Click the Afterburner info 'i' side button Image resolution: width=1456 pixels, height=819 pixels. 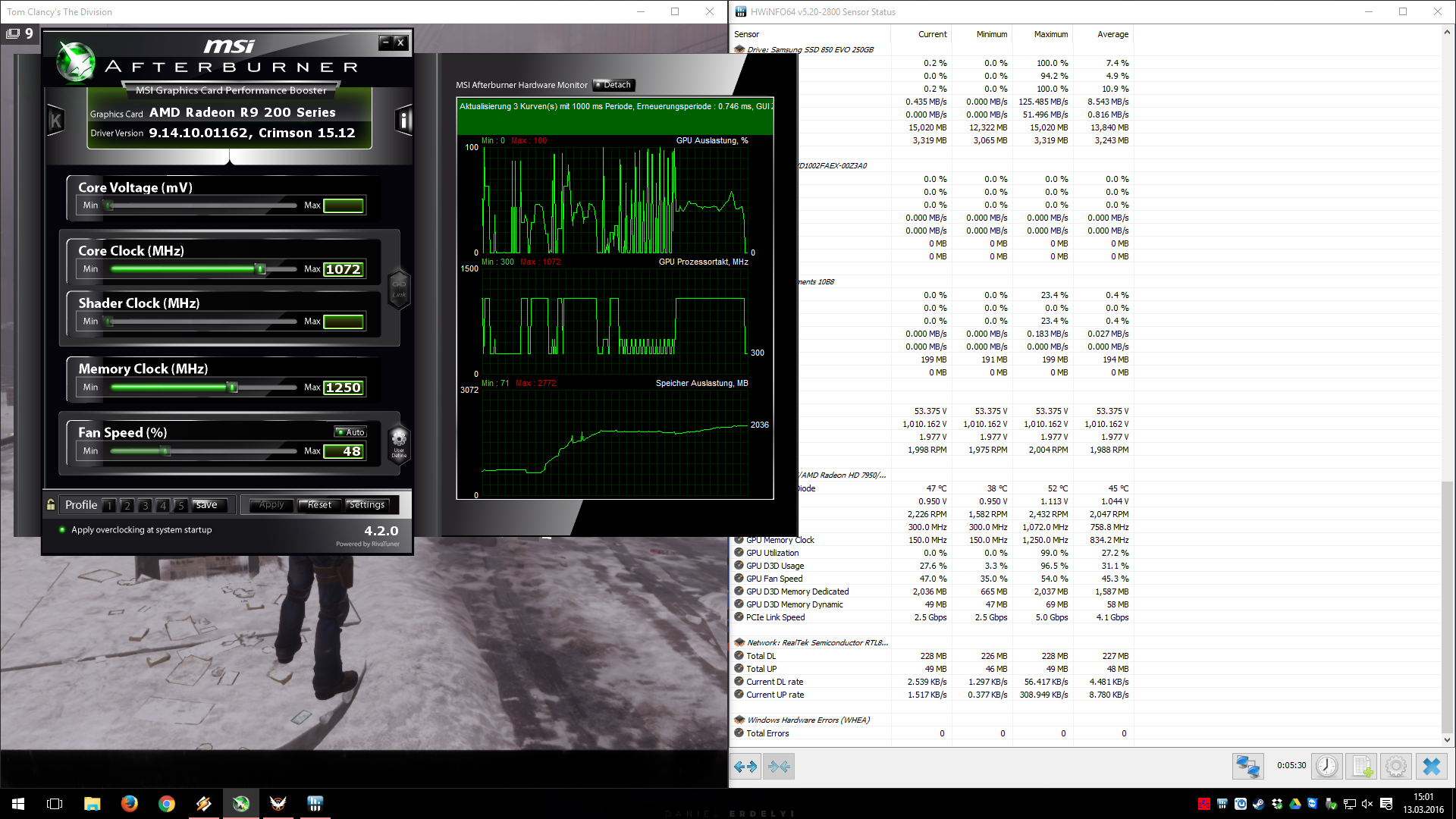click(x=403, y=120)
